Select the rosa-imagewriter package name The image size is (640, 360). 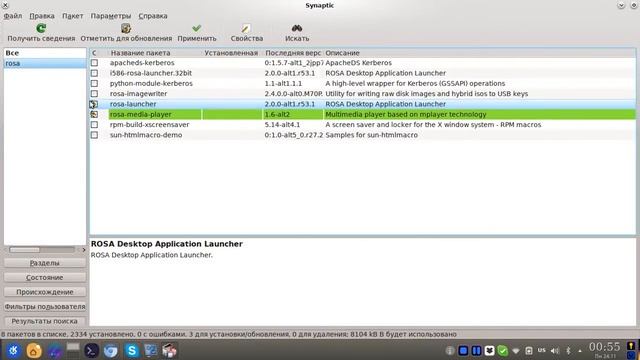click(138, 93)
